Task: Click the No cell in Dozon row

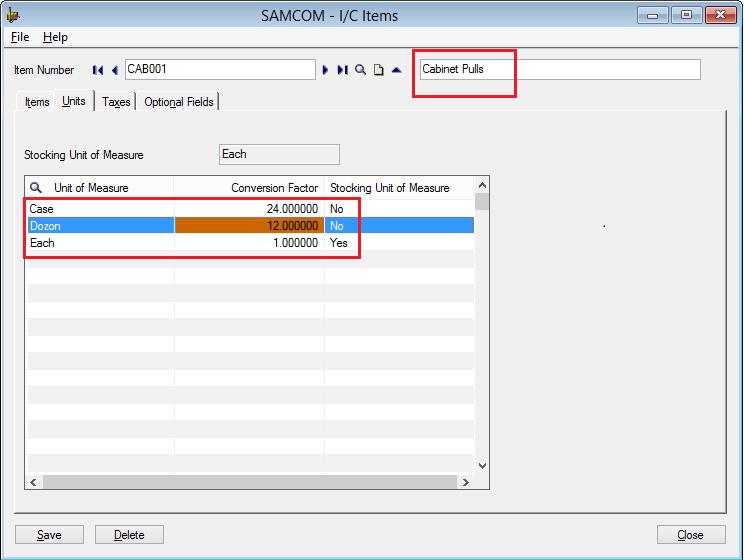Action: tap(399, 226)
